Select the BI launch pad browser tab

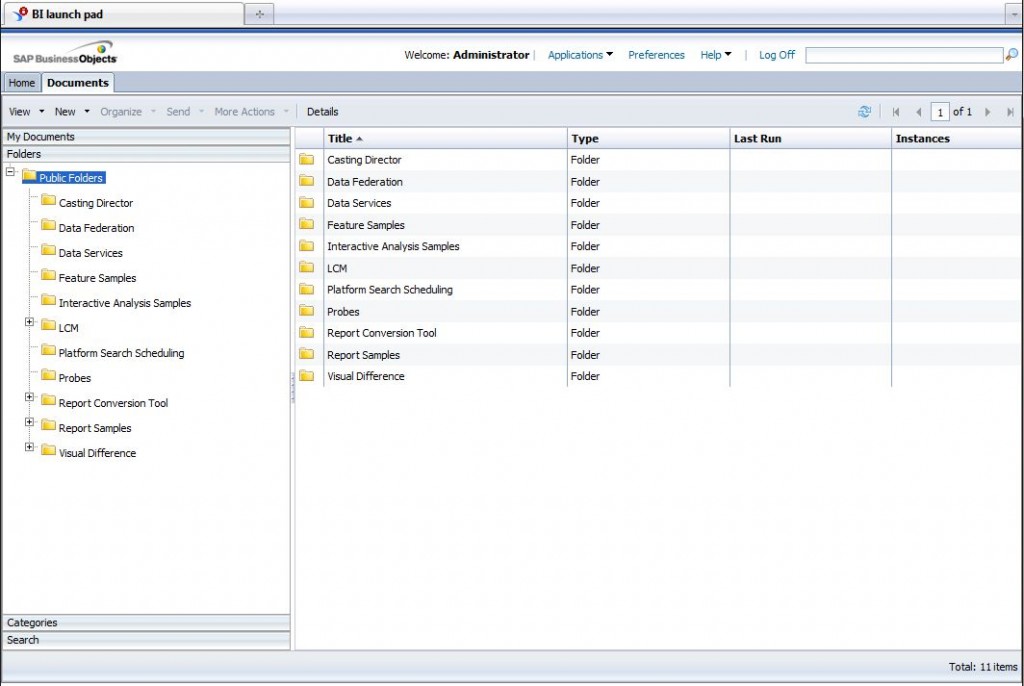(124, 14)
